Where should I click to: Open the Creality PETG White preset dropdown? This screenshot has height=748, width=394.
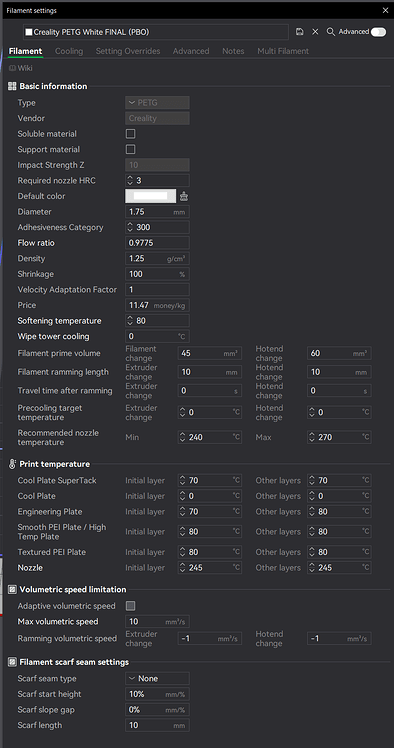coord(156,32)
